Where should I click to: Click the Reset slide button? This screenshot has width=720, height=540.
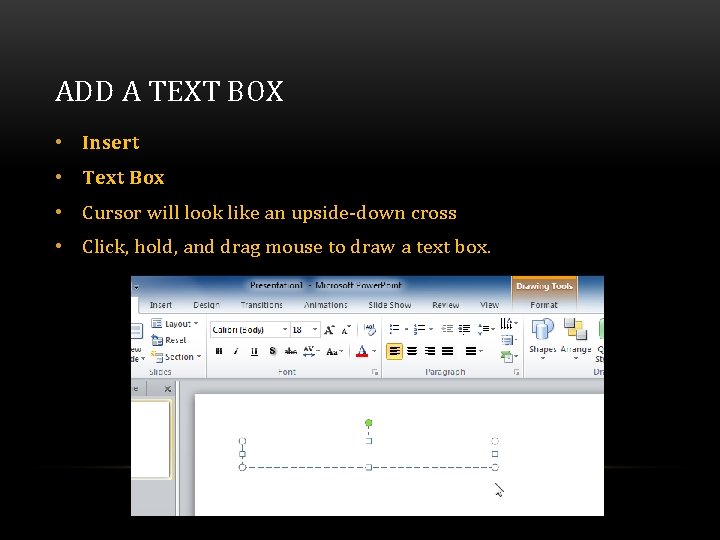tap(169, 340)
